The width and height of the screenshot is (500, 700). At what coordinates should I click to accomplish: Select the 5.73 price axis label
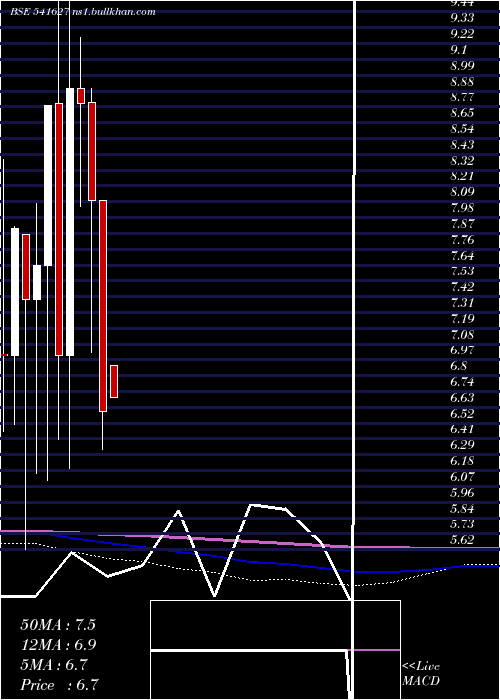pos(462,524)
